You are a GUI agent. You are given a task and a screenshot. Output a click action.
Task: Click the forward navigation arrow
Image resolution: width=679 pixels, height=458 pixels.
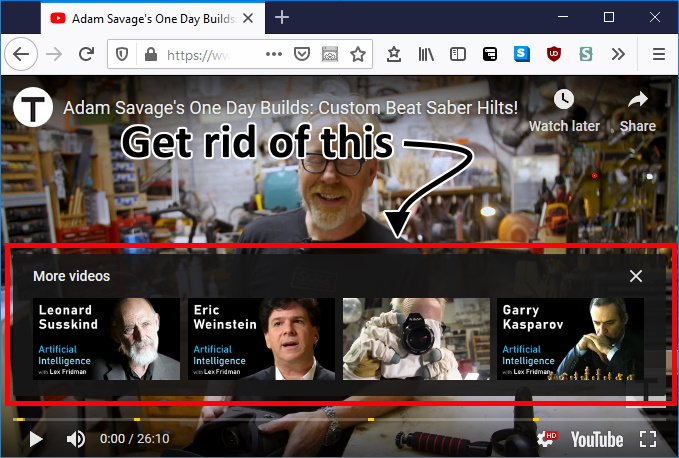point(54,54)
